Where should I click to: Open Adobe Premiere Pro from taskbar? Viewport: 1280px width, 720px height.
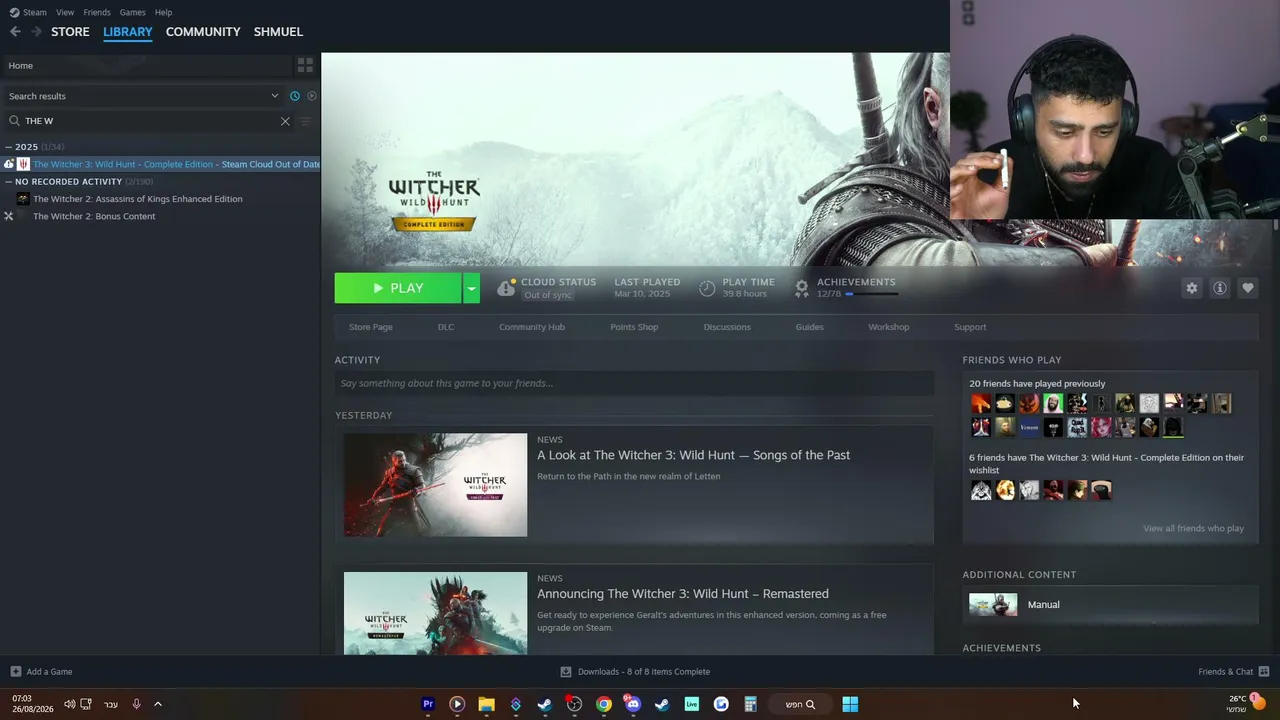click(428, 704)
